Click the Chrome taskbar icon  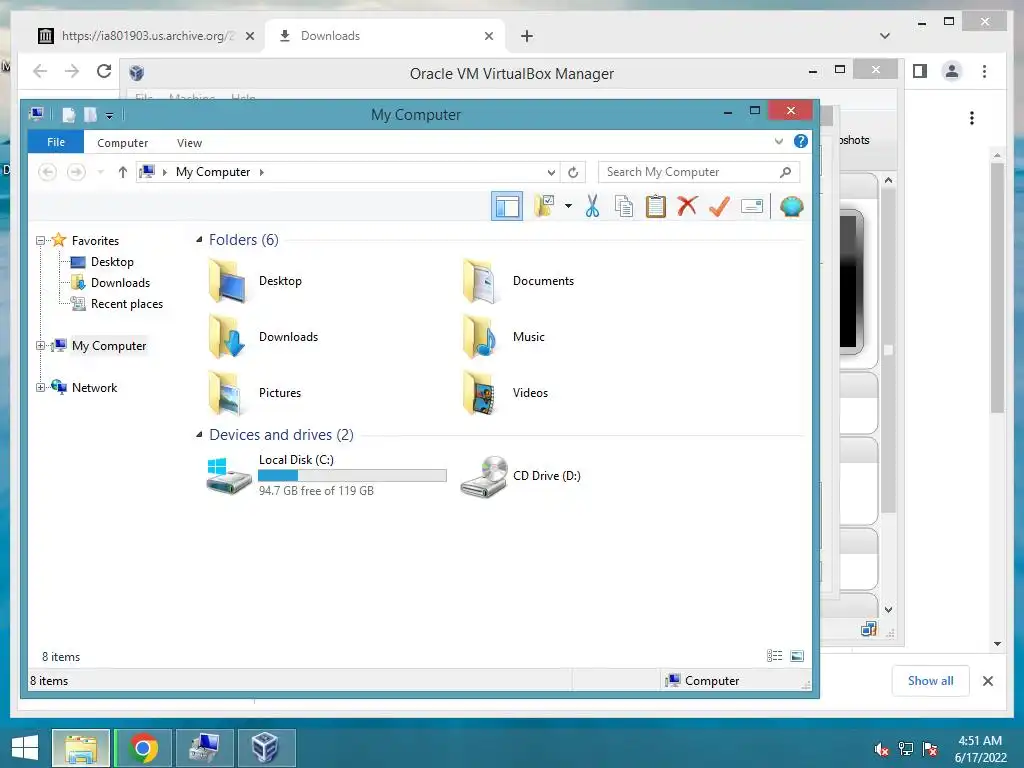[x=143, y=748]
